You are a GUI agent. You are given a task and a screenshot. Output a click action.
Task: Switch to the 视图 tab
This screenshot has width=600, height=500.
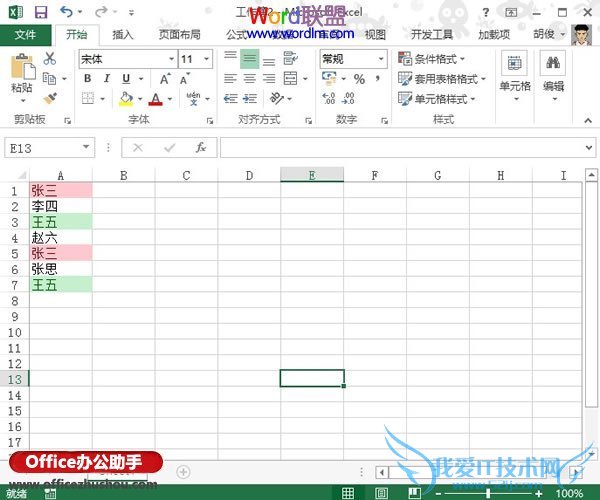[x=375, y=35]
